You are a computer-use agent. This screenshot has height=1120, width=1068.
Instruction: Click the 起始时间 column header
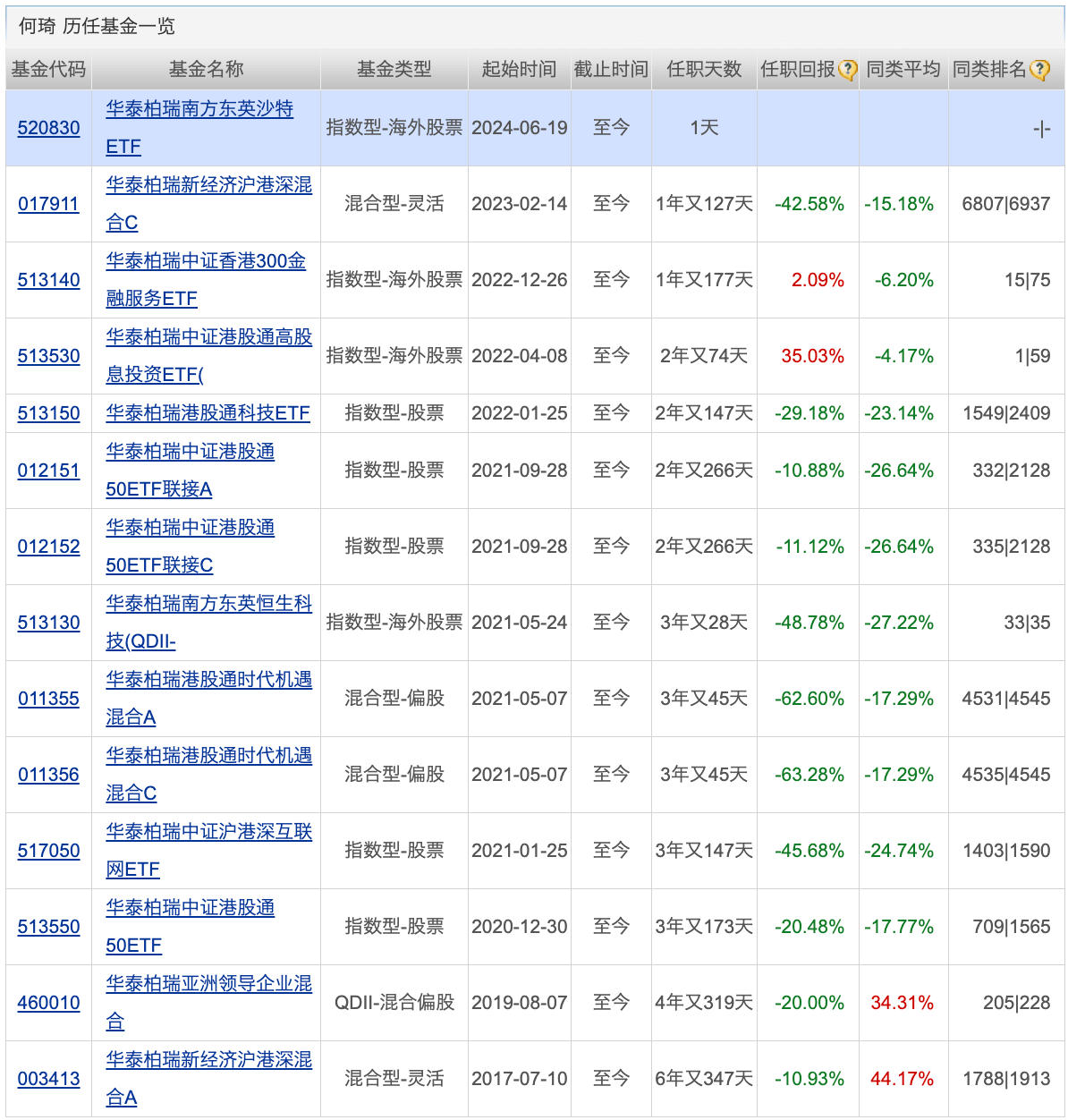pos(519,70)
